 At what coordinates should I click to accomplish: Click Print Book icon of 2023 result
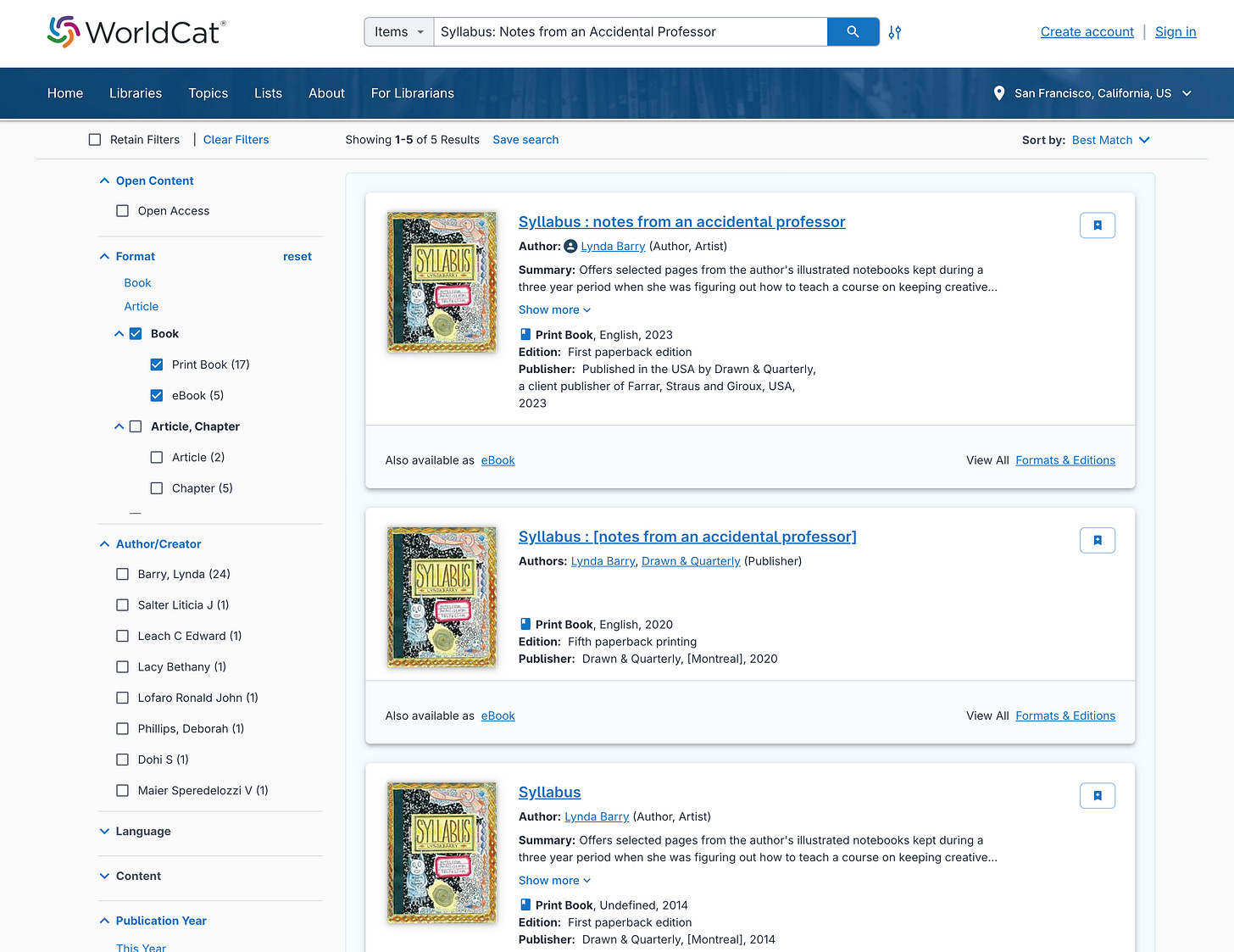525,335
